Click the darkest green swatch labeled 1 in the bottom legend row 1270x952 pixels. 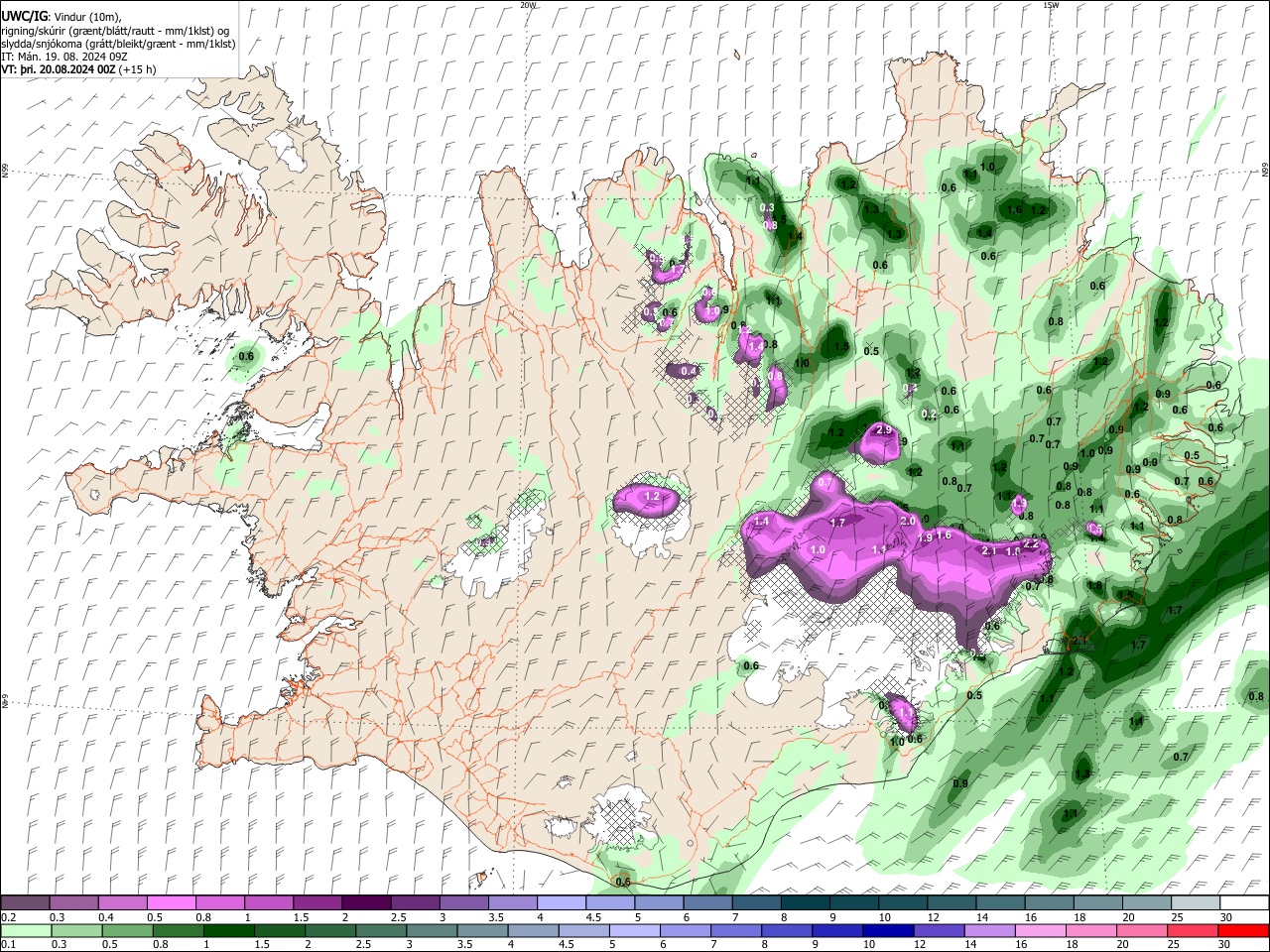pos(228,931)
